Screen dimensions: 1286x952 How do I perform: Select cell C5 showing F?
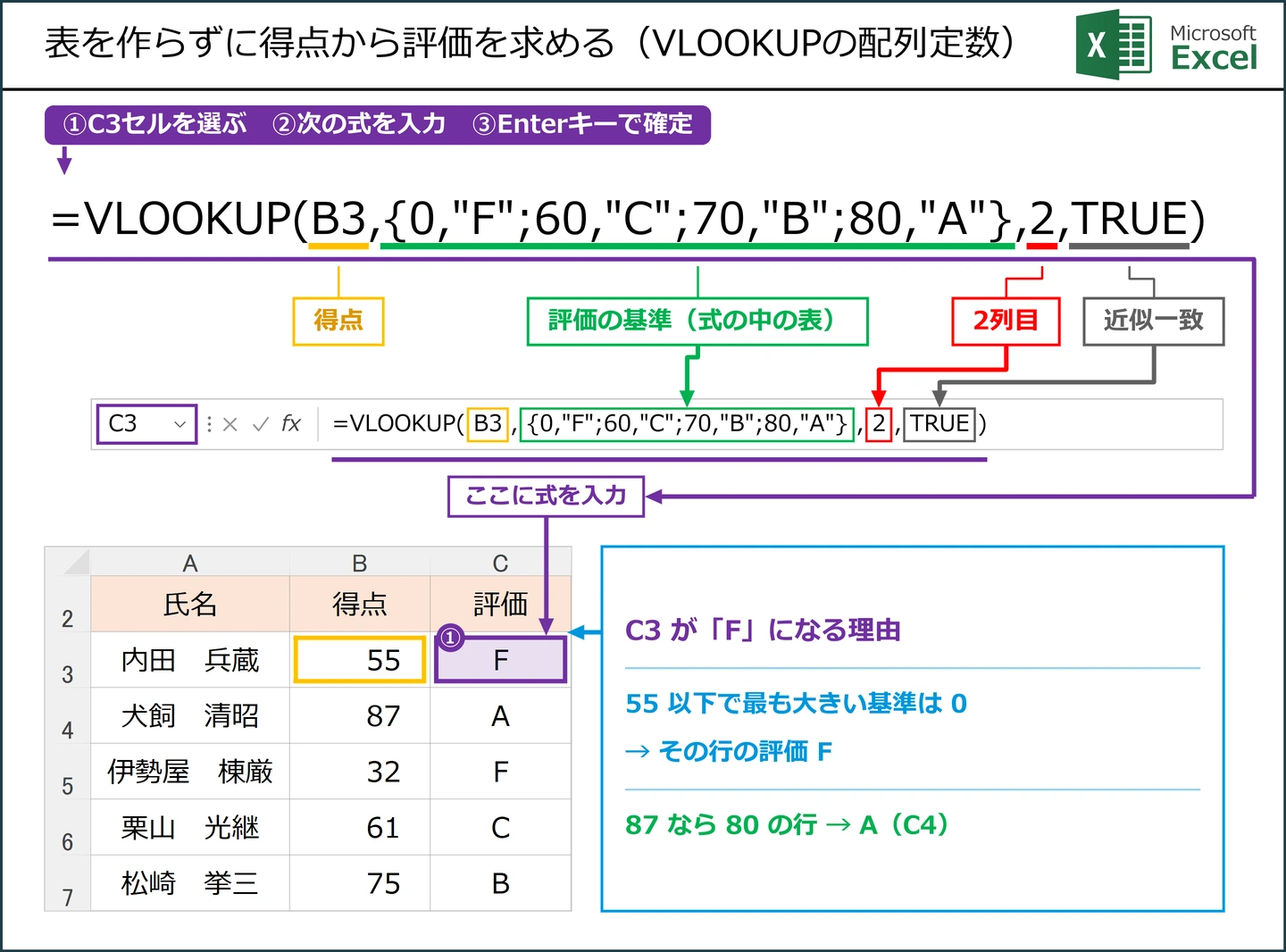pos(500,772)
